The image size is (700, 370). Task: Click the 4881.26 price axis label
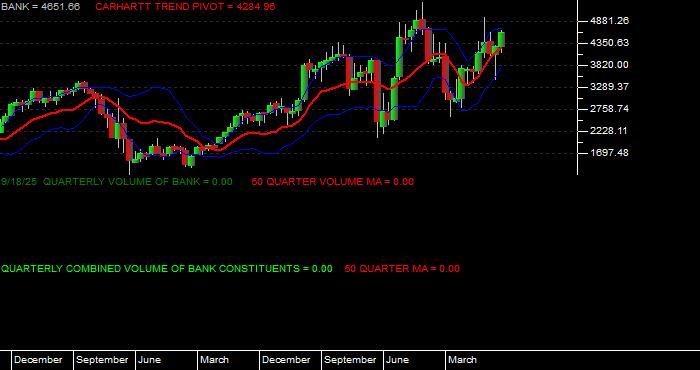pos(609,21)
